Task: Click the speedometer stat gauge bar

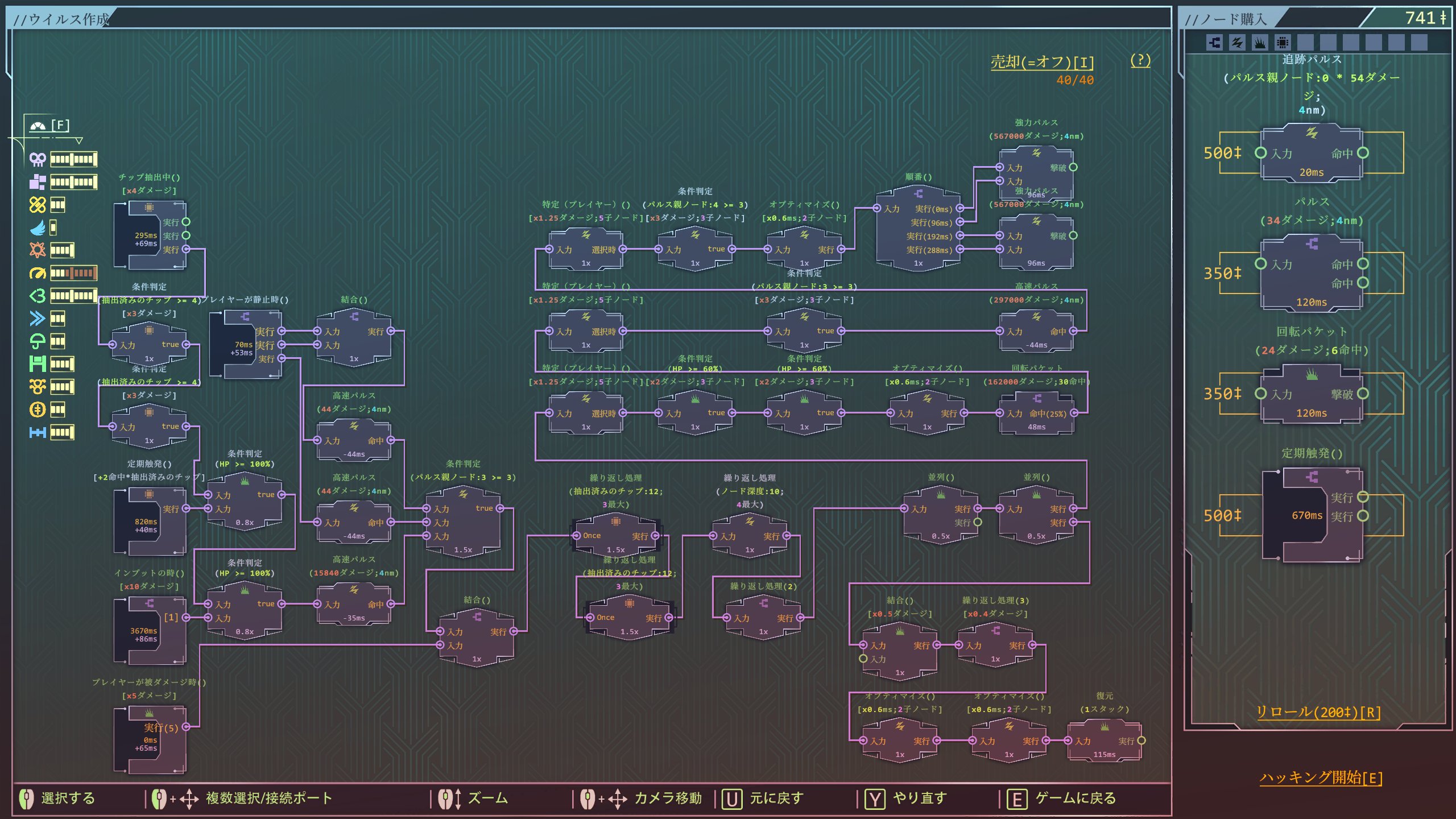Action: point(73,273)
